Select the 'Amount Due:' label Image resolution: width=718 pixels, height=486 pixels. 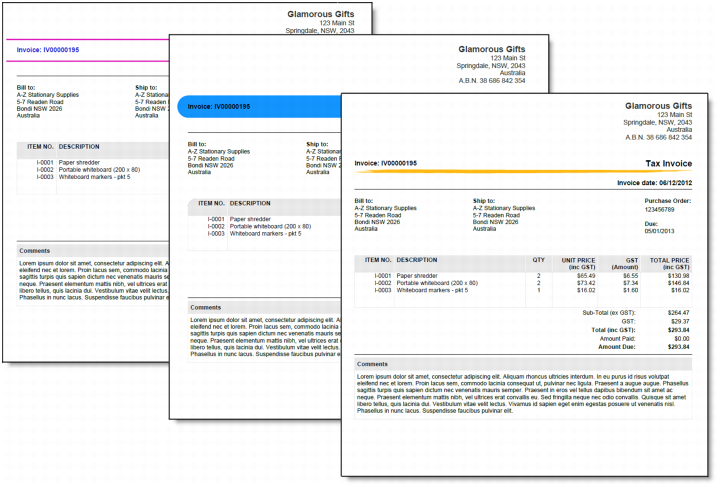[617, 347]
